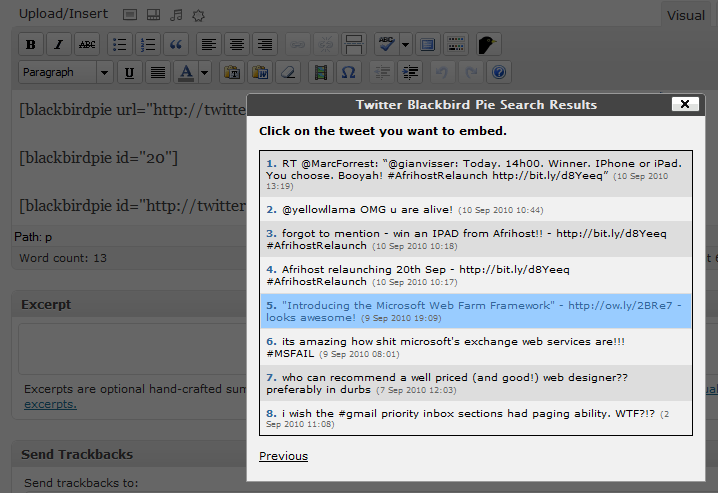Justify text alignment
The height and width of the screenshot is (493, 718).
[x=158, y=72]
